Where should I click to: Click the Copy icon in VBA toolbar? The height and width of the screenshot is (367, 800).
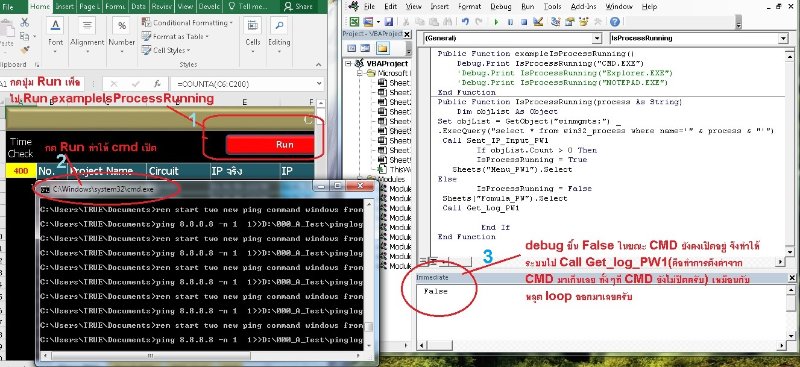(x=419, y=22)
